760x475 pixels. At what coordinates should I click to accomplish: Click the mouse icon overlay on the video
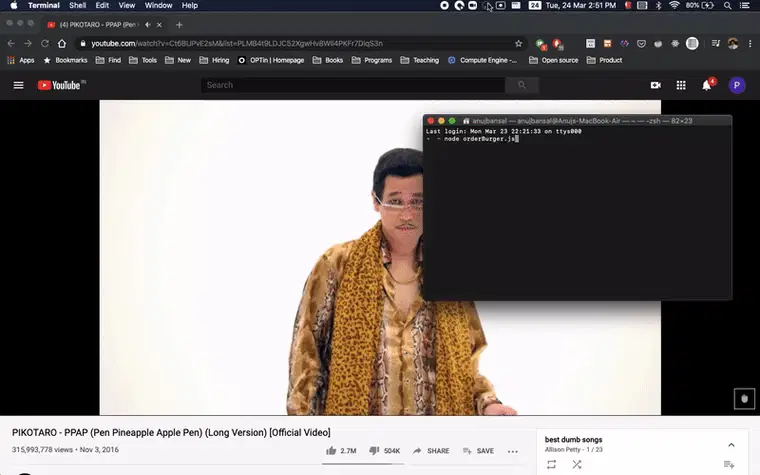coord(744,399)
